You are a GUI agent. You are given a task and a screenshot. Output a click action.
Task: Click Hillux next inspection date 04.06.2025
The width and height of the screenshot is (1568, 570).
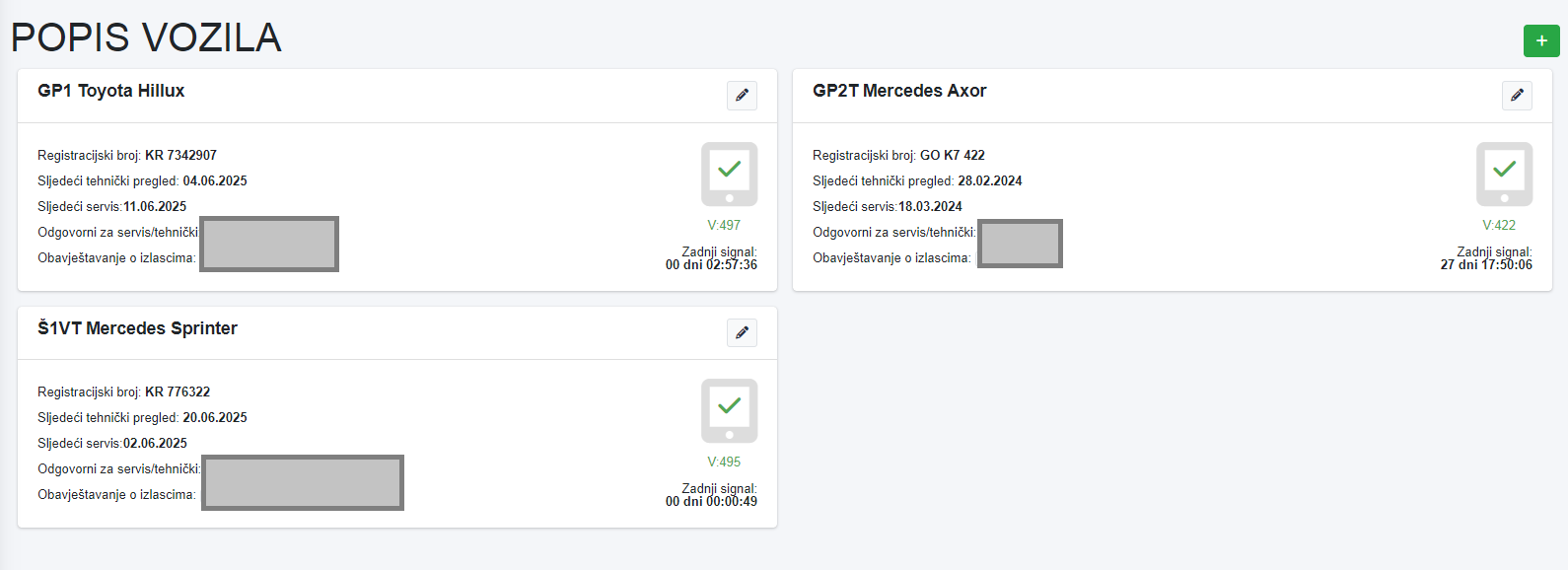tap(215, 180)
